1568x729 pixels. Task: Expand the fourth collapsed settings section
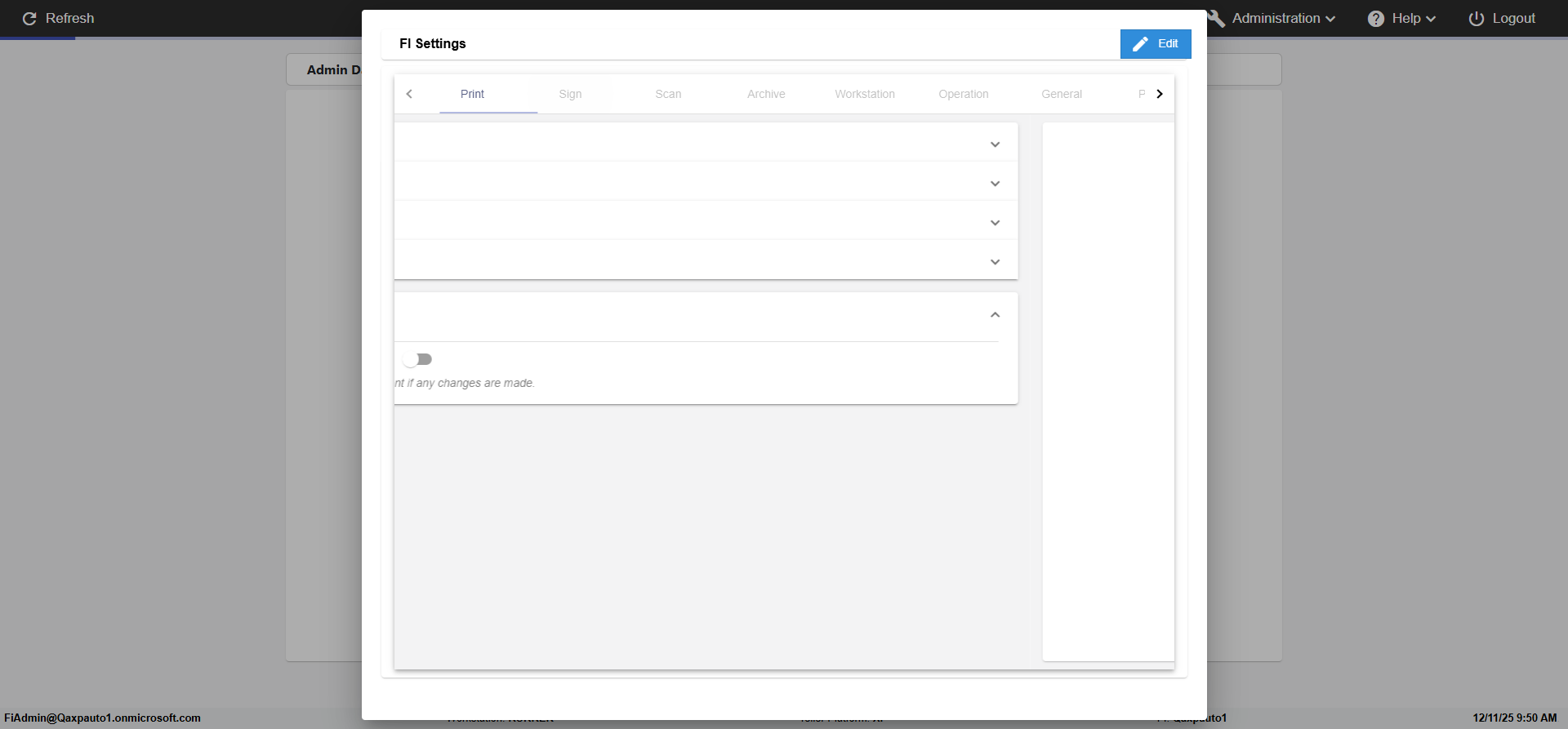(x=995, y=262)
